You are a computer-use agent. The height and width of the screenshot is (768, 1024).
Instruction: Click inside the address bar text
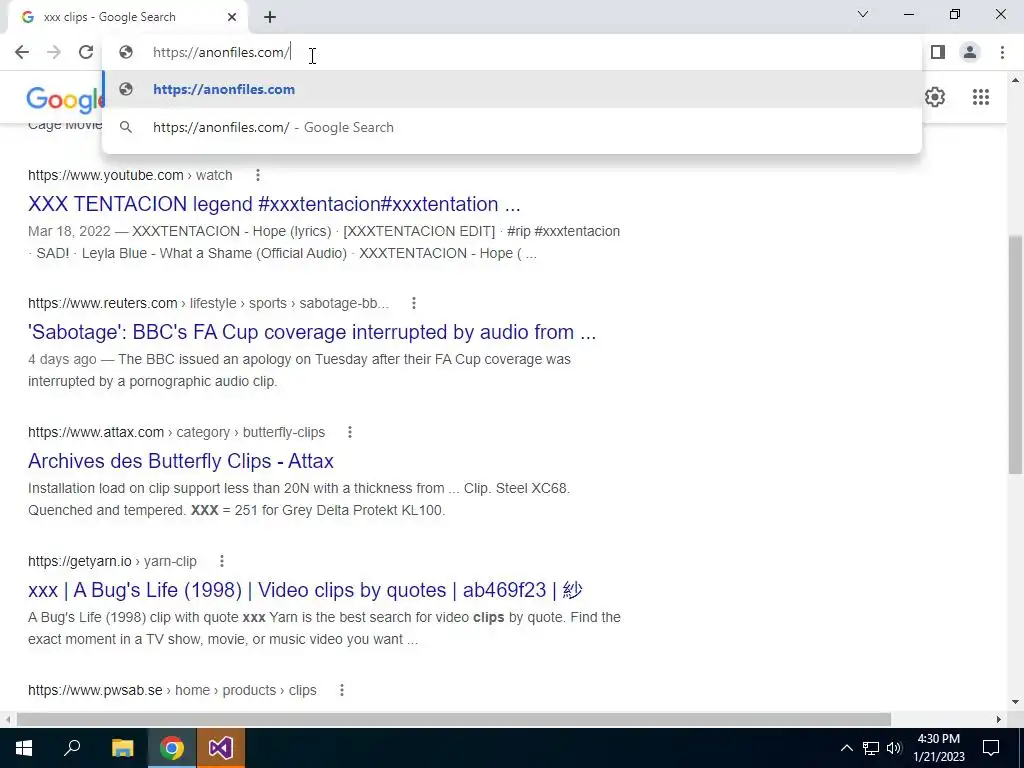click(x=221, y=52)
